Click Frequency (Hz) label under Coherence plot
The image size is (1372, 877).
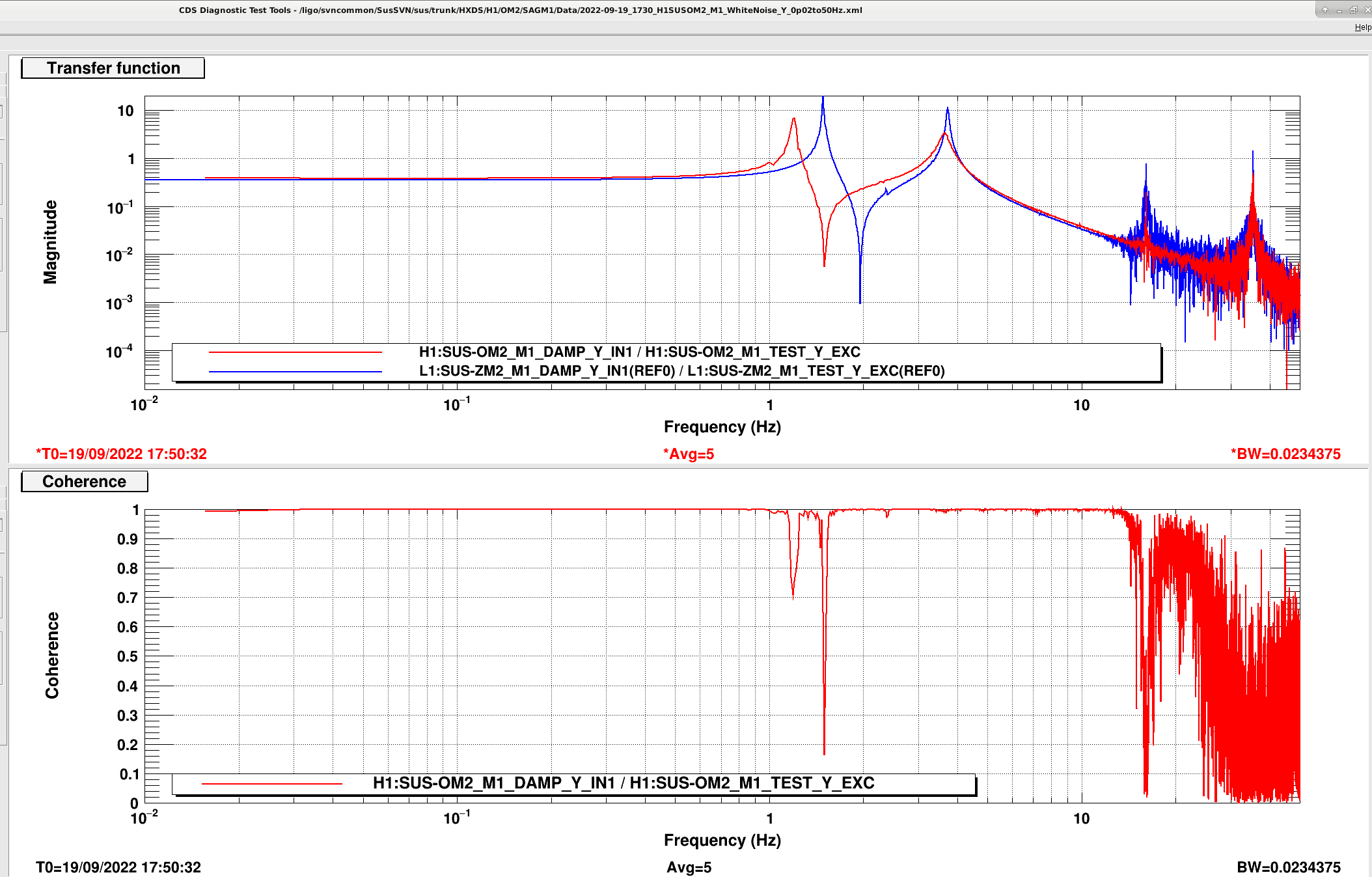click(722, 841)
